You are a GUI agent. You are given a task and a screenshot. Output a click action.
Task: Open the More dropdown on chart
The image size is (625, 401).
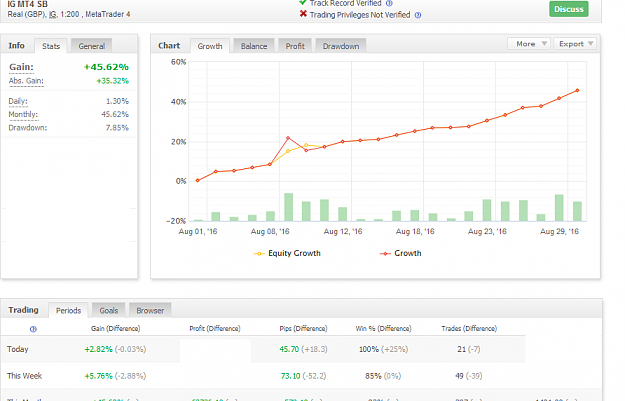(529, 44)
